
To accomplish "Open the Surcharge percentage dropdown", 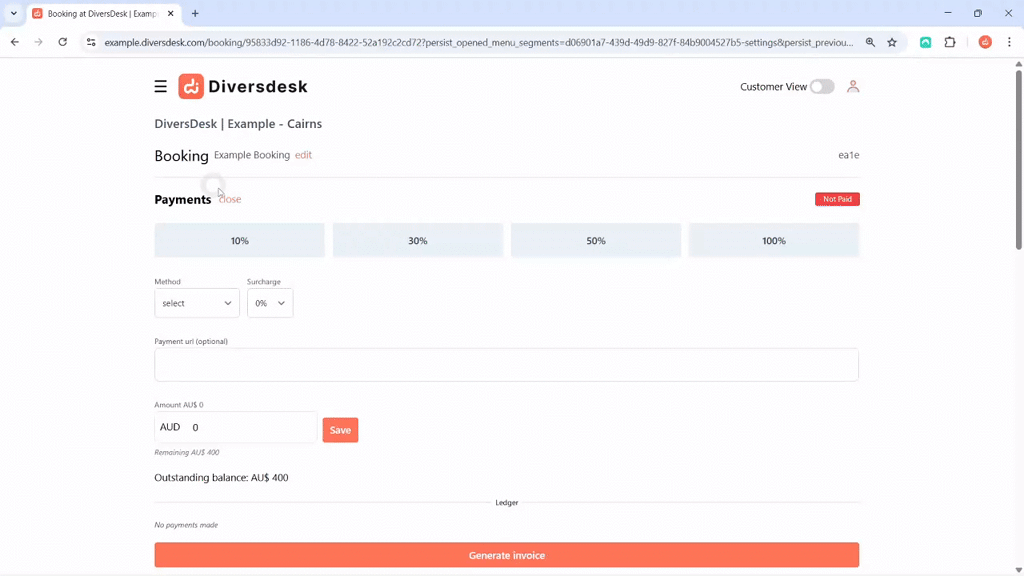I will 270,303.
